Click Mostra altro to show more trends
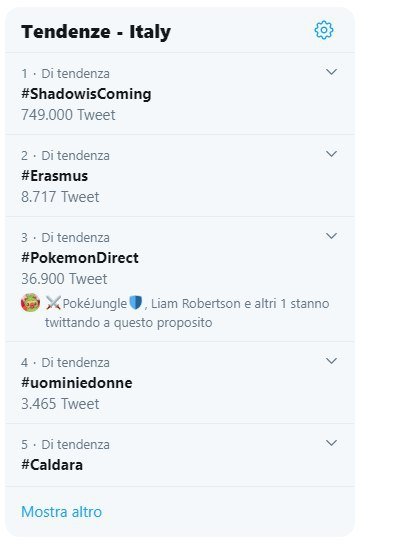 click(x=61, y=512)
